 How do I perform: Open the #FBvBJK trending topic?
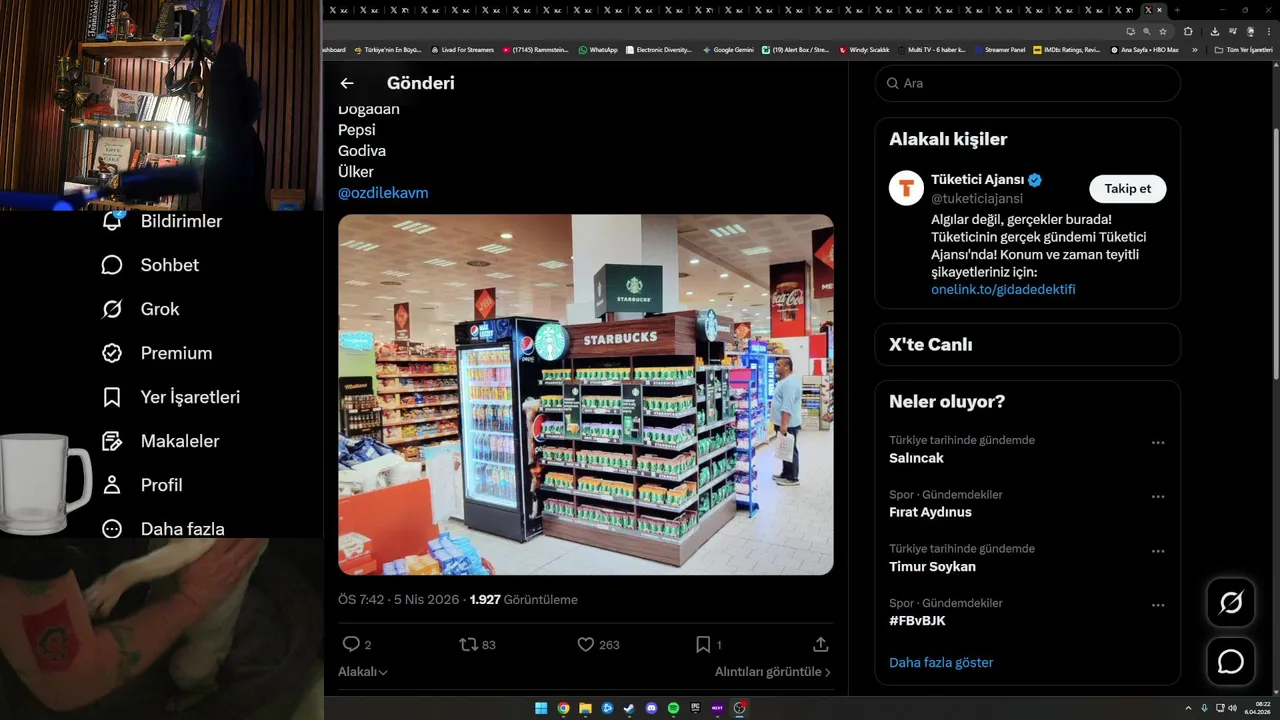[x=1027, y=612]
